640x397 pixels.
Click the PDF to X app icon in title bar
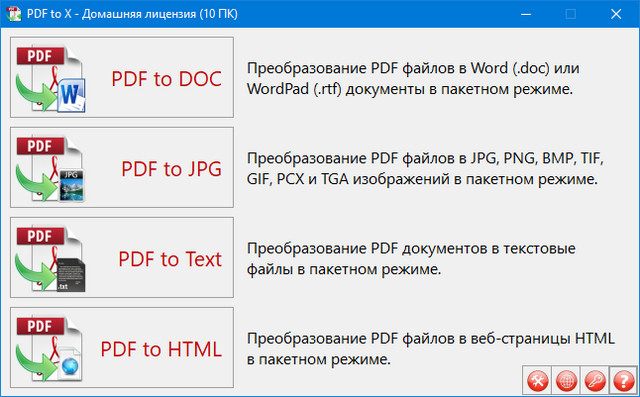13,13
